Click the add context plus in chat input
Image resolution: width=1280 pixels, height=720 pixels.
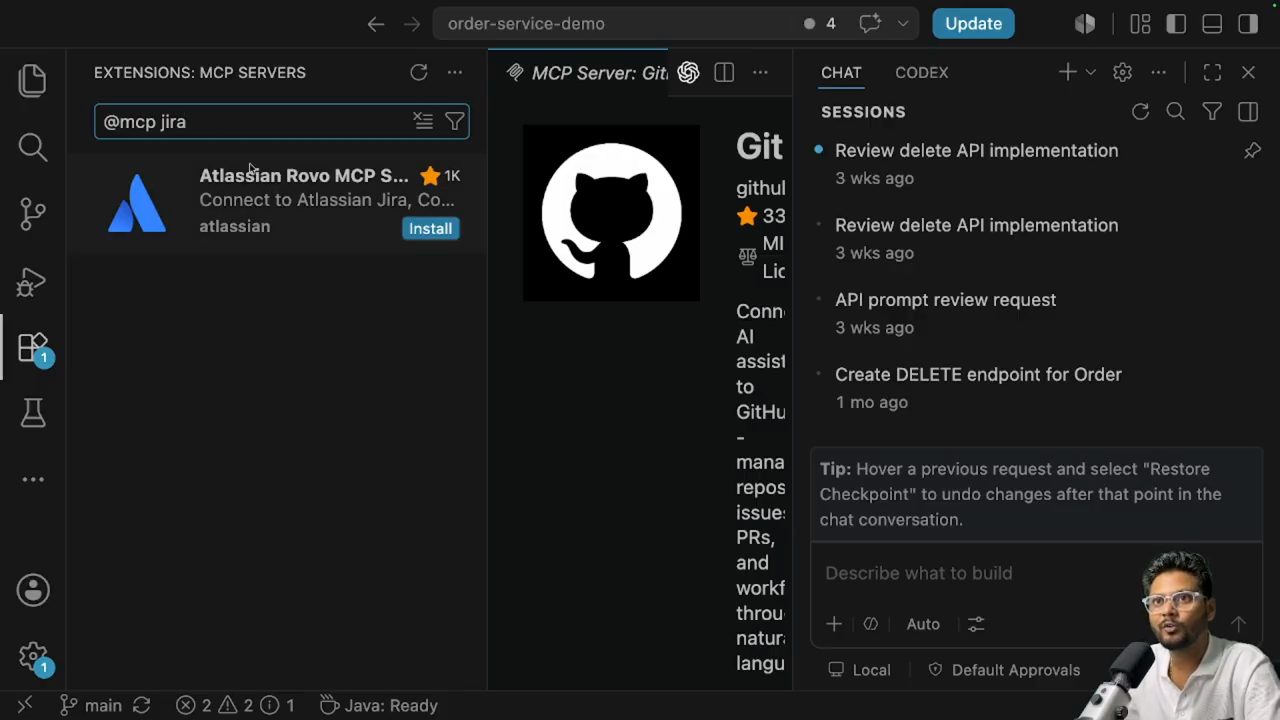[834, 624]
